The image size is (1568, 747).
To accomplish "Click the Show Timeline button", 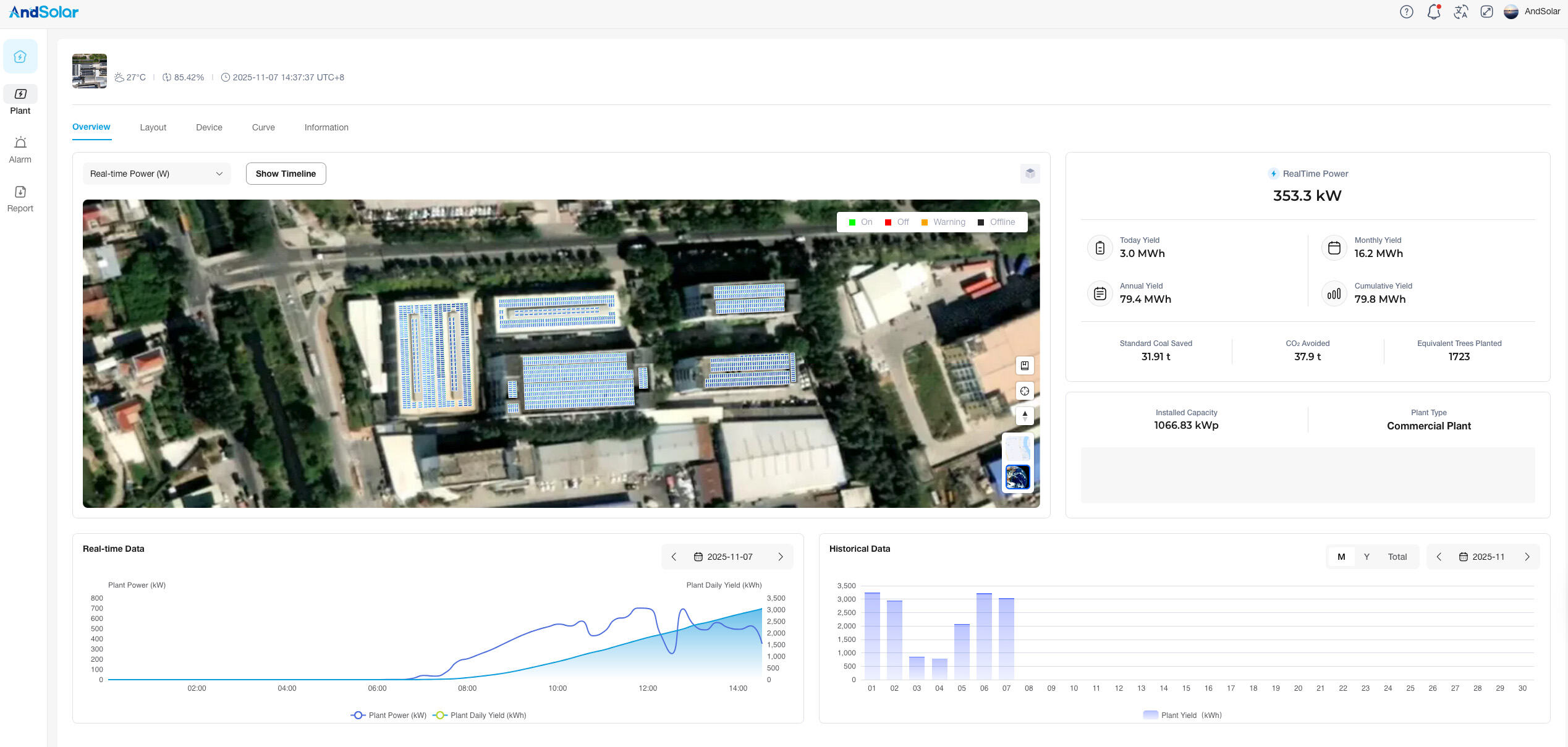I will pyautogui.click(x=286, y=174).
